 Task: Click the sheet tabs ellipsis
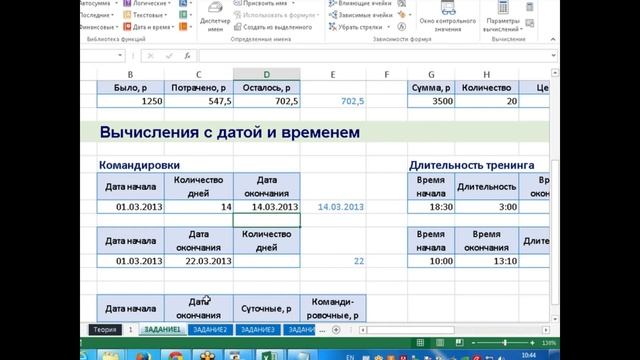pos(322,330)
